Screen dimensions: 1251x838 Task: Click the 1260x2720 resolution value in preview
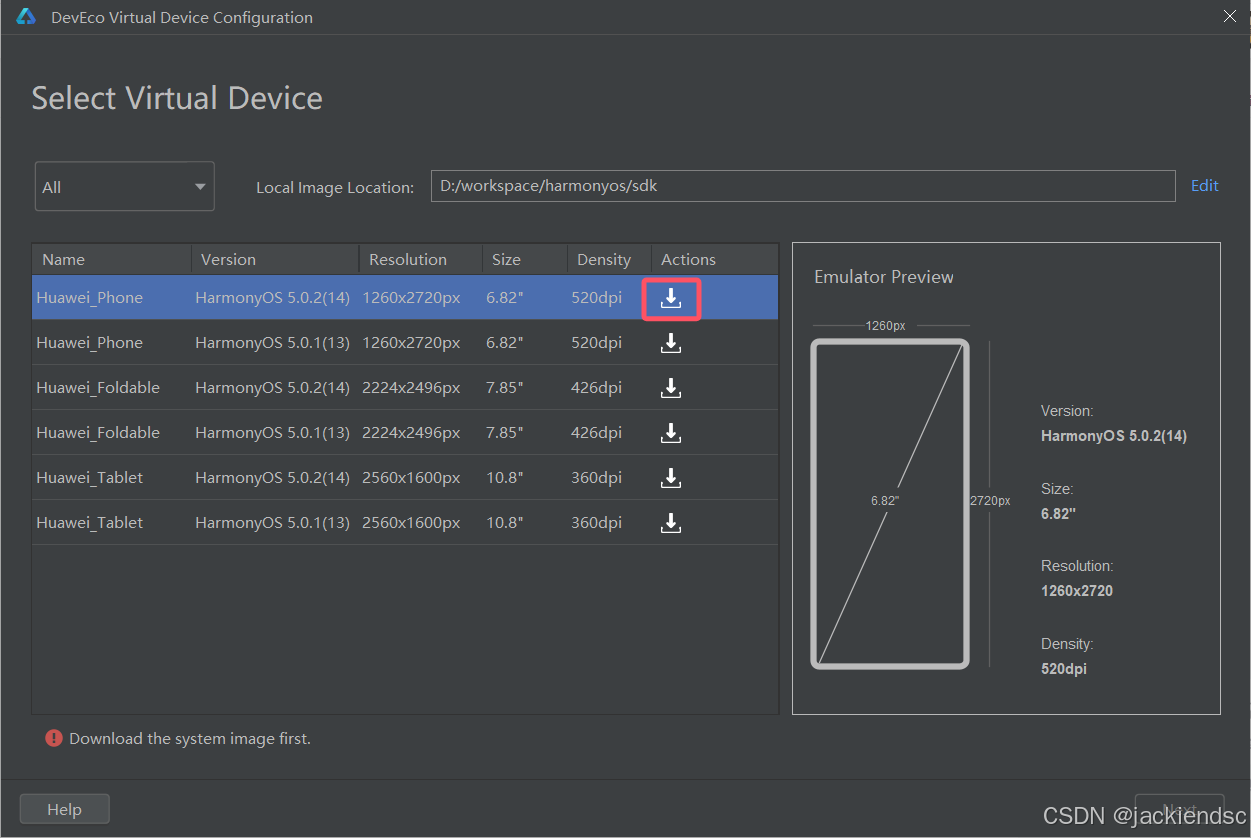[1077, 591]
